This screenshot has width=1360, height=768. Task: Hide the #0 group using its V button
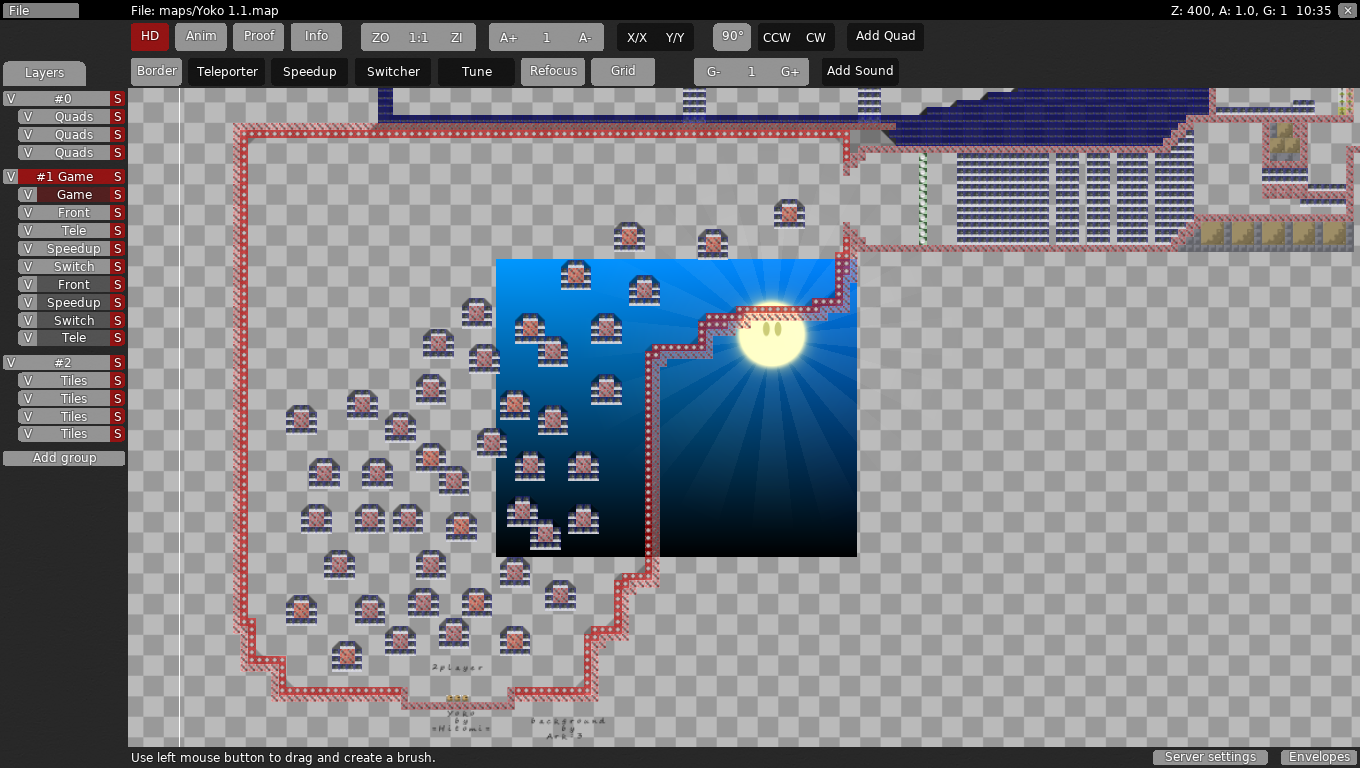(x=10, y=99)
